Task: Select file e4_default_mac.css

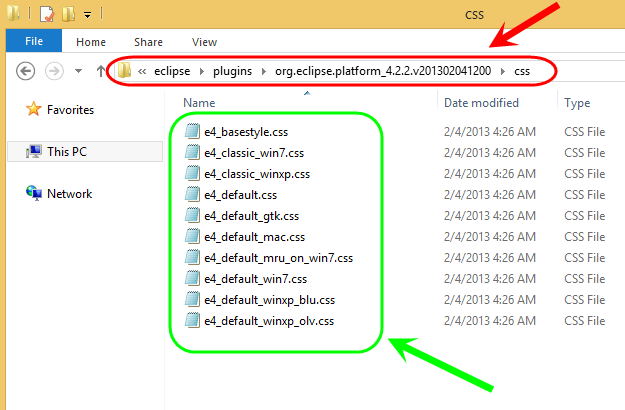Action: pyautogui.click(x=254, y=237)
